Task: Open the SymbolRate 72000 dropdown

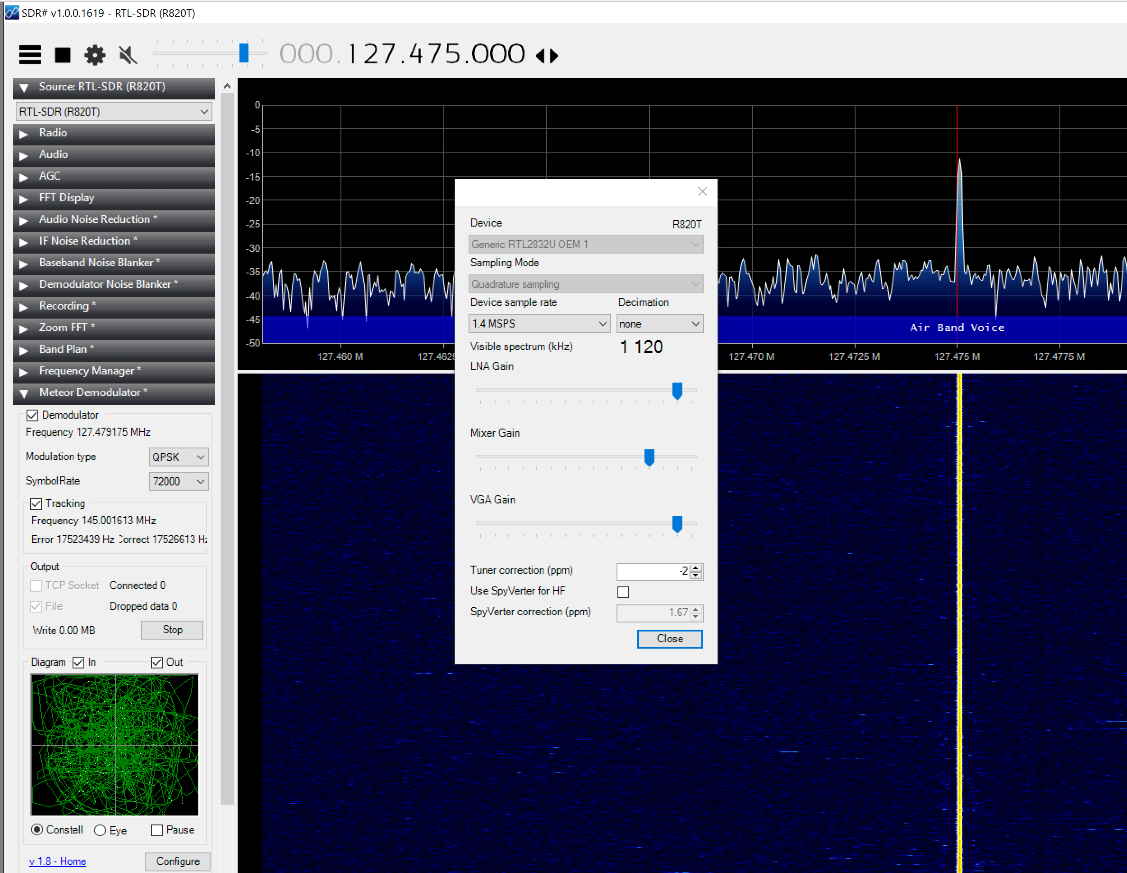Action: [178, 481]
